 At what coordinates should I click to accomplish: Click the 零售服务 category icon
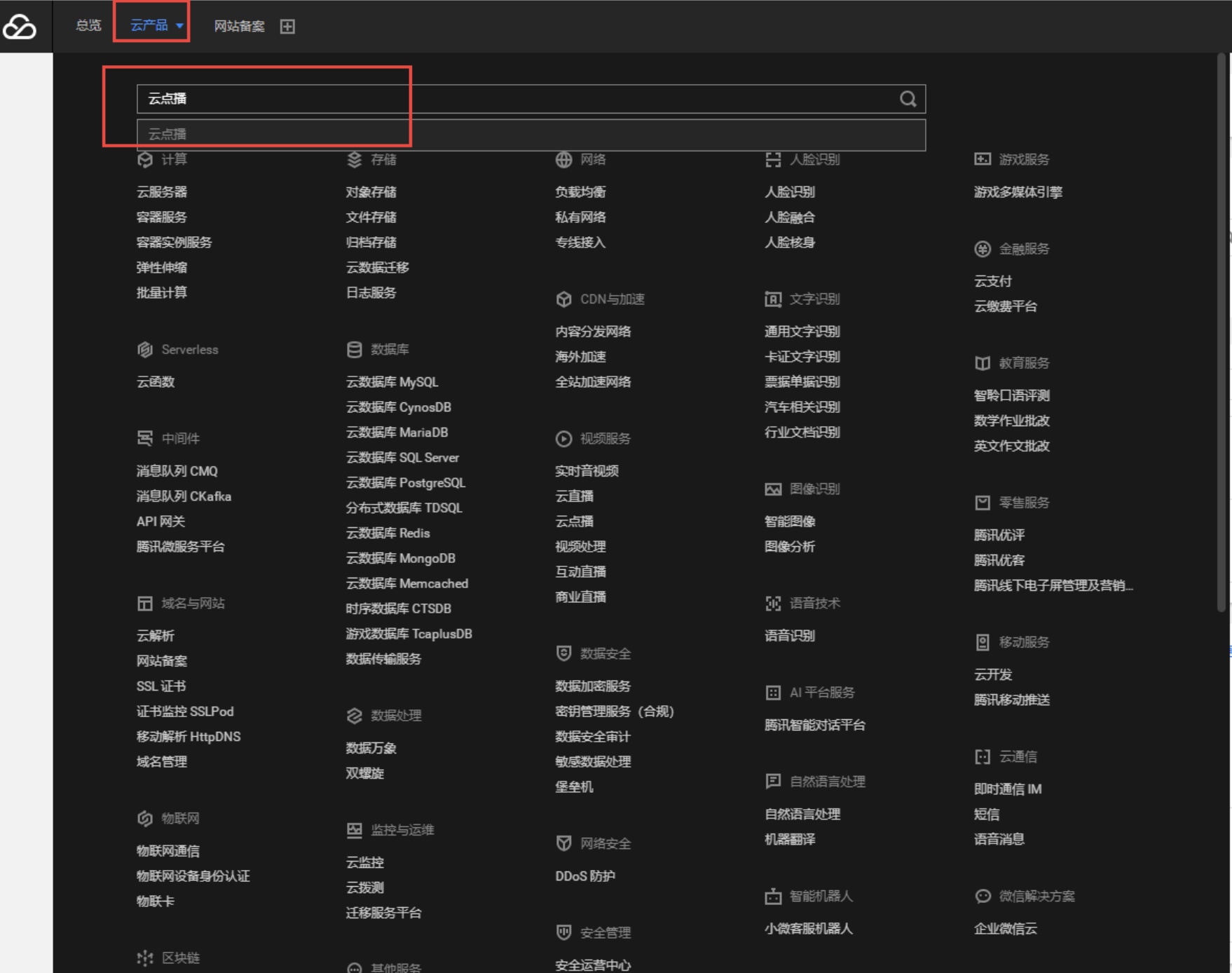click(x=983, y=503)
